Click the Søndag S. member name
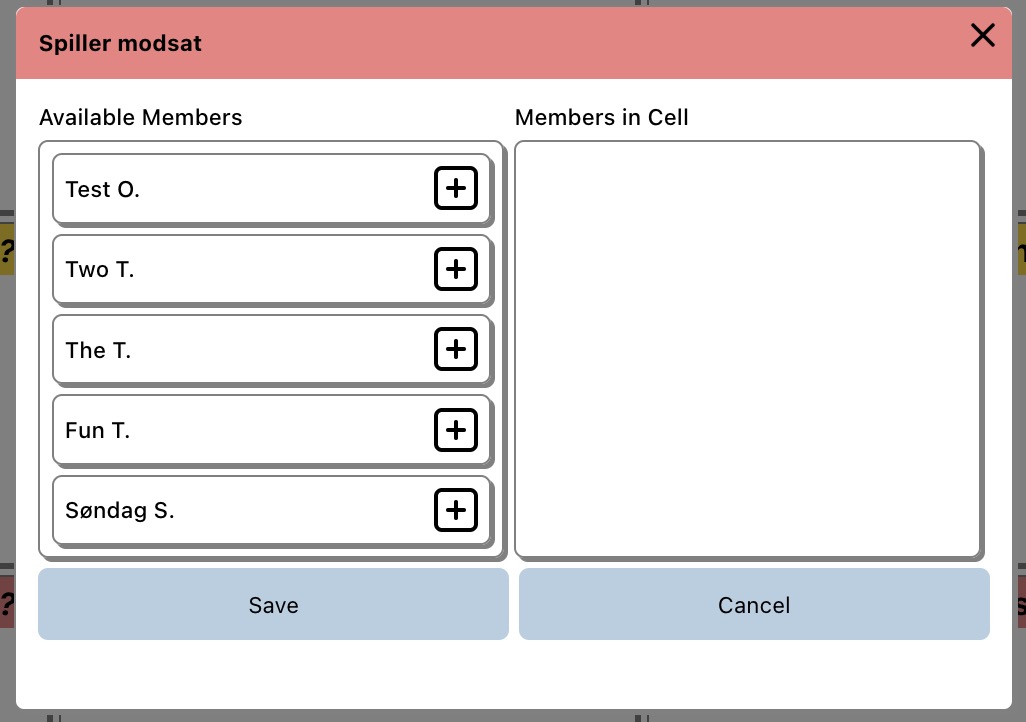Viewport: 1026px width, 722px height. (x=119, y=511)
